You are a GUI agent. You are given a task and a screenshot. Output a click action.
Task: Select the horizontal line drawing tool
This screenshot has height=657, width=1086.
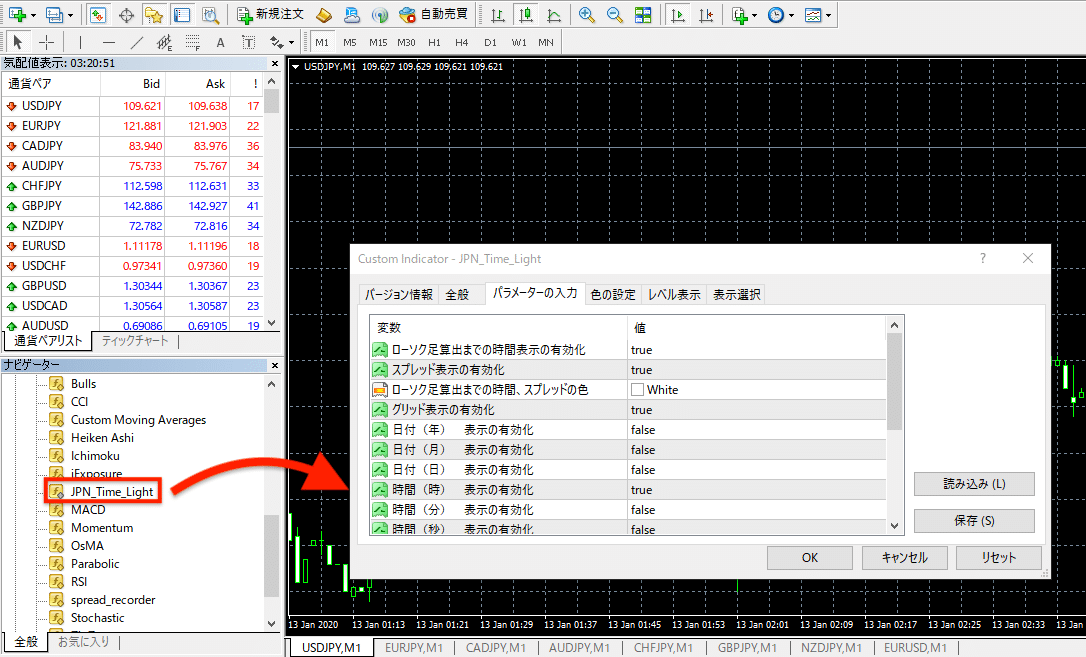[109, 42]
